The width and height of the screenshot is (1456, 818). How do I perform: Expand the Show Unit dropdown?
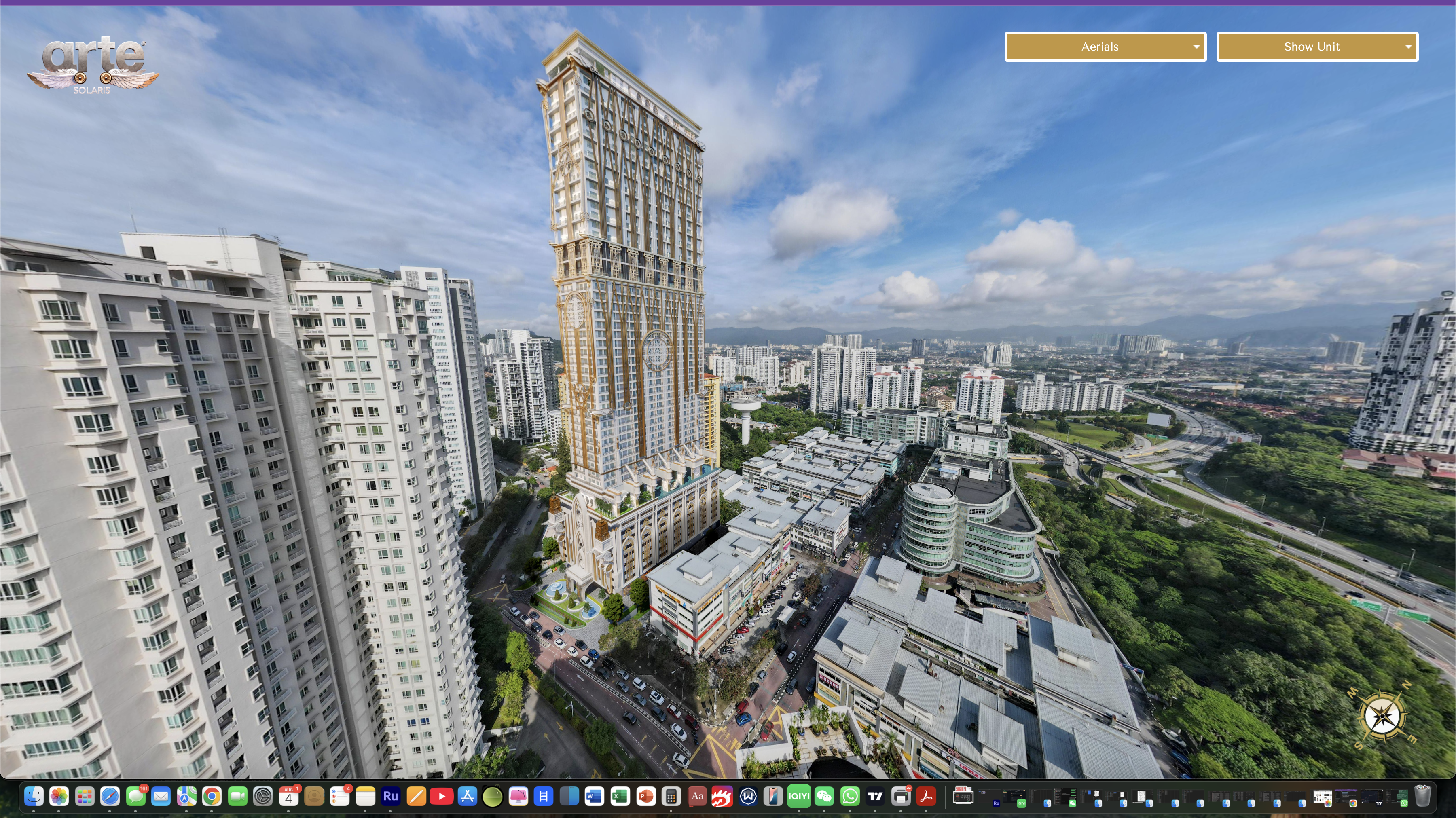point(1316,47)
